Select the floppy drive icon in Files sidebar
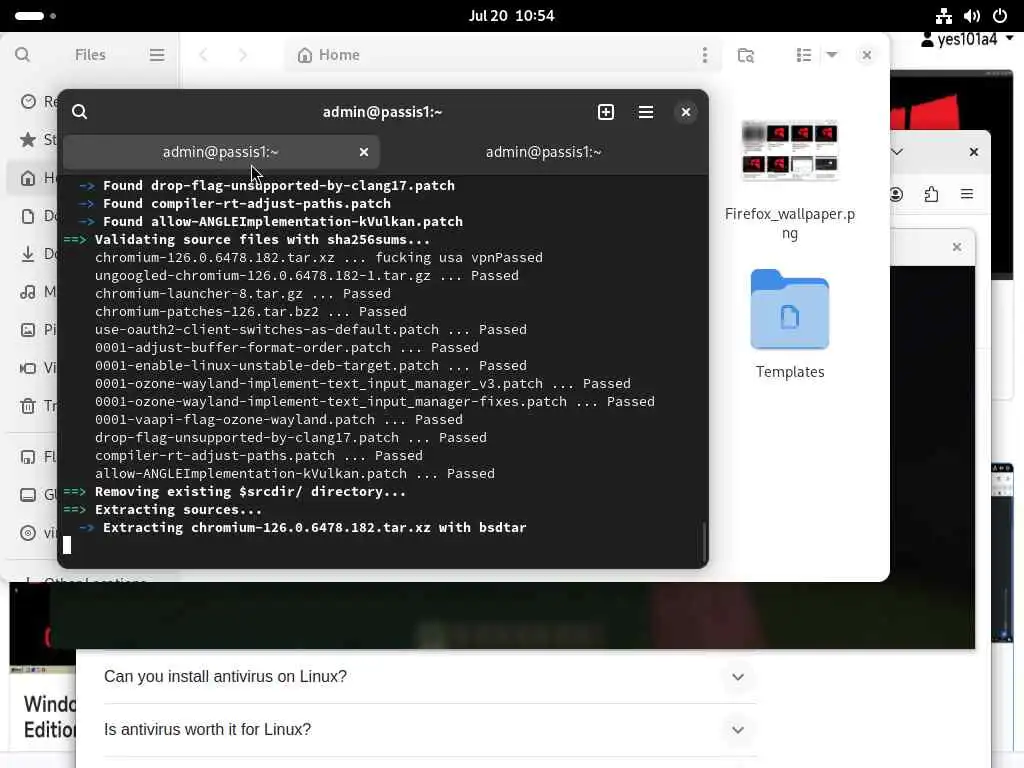The height and width of the screenshot is (768, 1024). tap(28, 457)
